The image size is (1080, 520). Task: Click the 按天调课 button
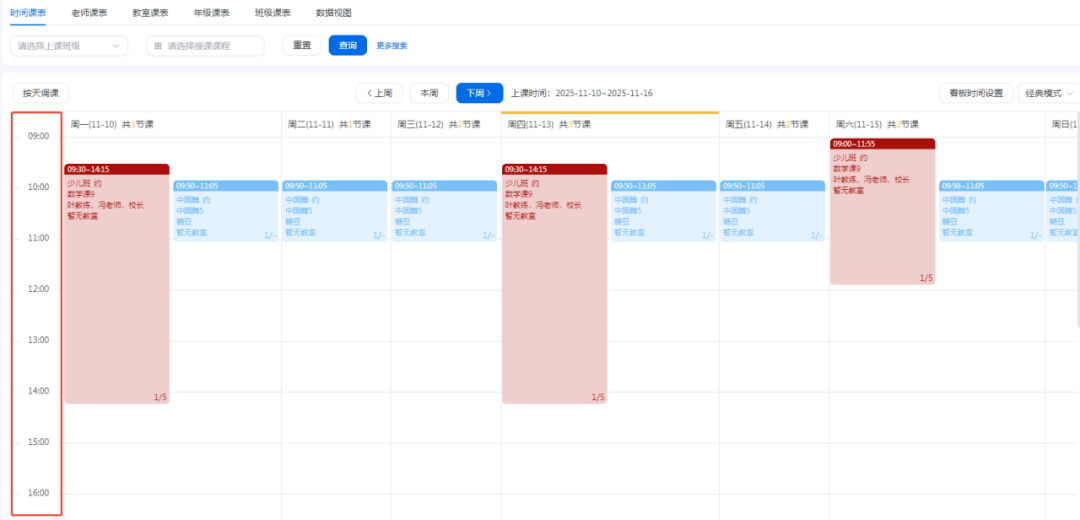pyautogui.click(x=41, y=93)
